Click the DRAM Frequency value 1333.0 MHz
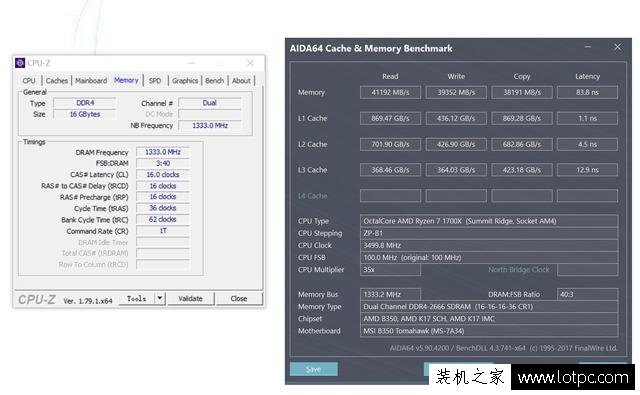The height and width of the screenshot is (395, 640). [x=163, y=152]
